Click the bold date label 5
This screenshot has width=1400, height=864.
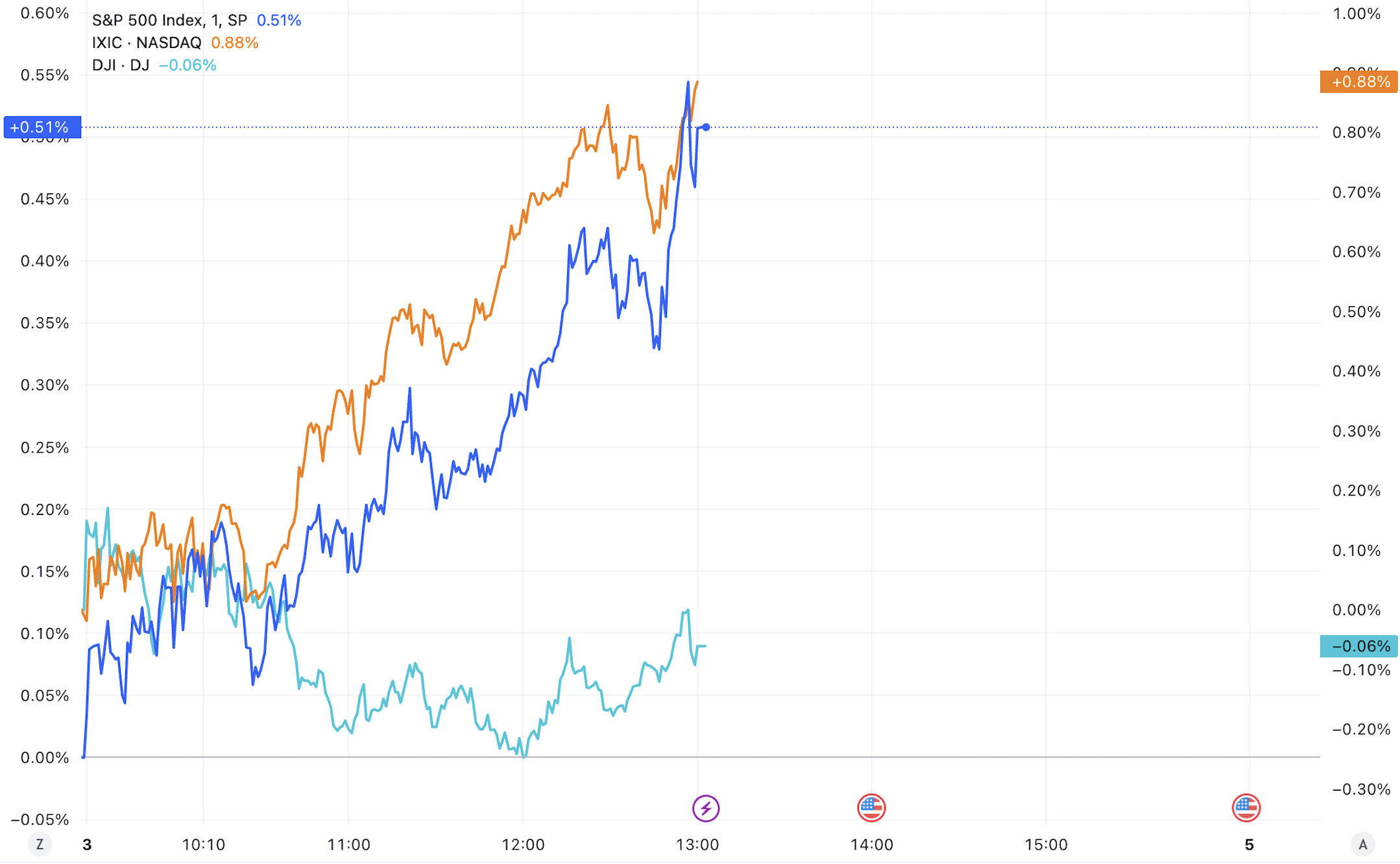(1249, 845)
